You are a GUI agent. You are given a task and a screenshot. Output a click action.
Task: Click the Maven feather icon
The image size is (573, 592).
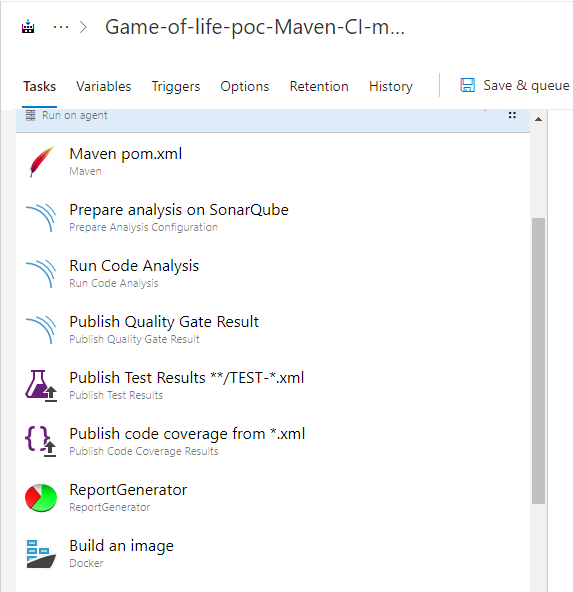[42, 162]
